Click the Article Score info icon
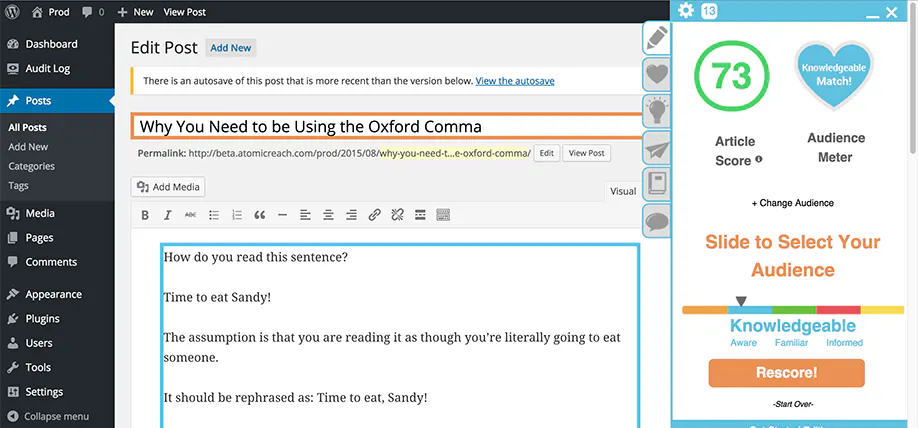 [759, 159]
